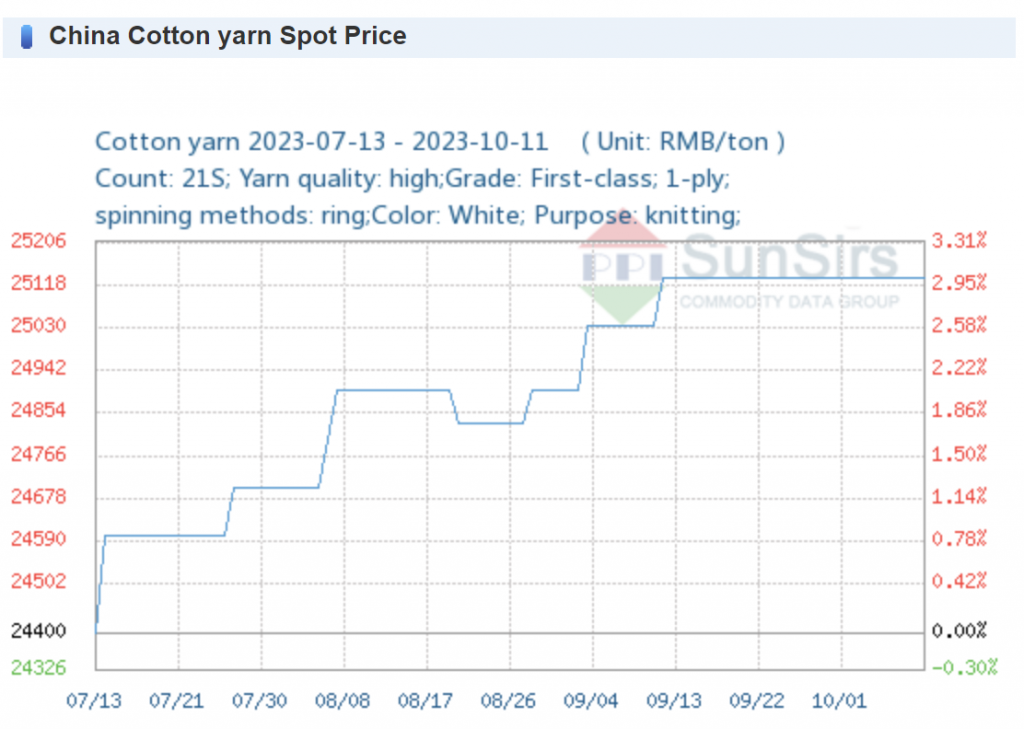Select the 08/26 date label on the x-axis
The height and width of the screenshot is (729, 1024).
click(509, 700)
